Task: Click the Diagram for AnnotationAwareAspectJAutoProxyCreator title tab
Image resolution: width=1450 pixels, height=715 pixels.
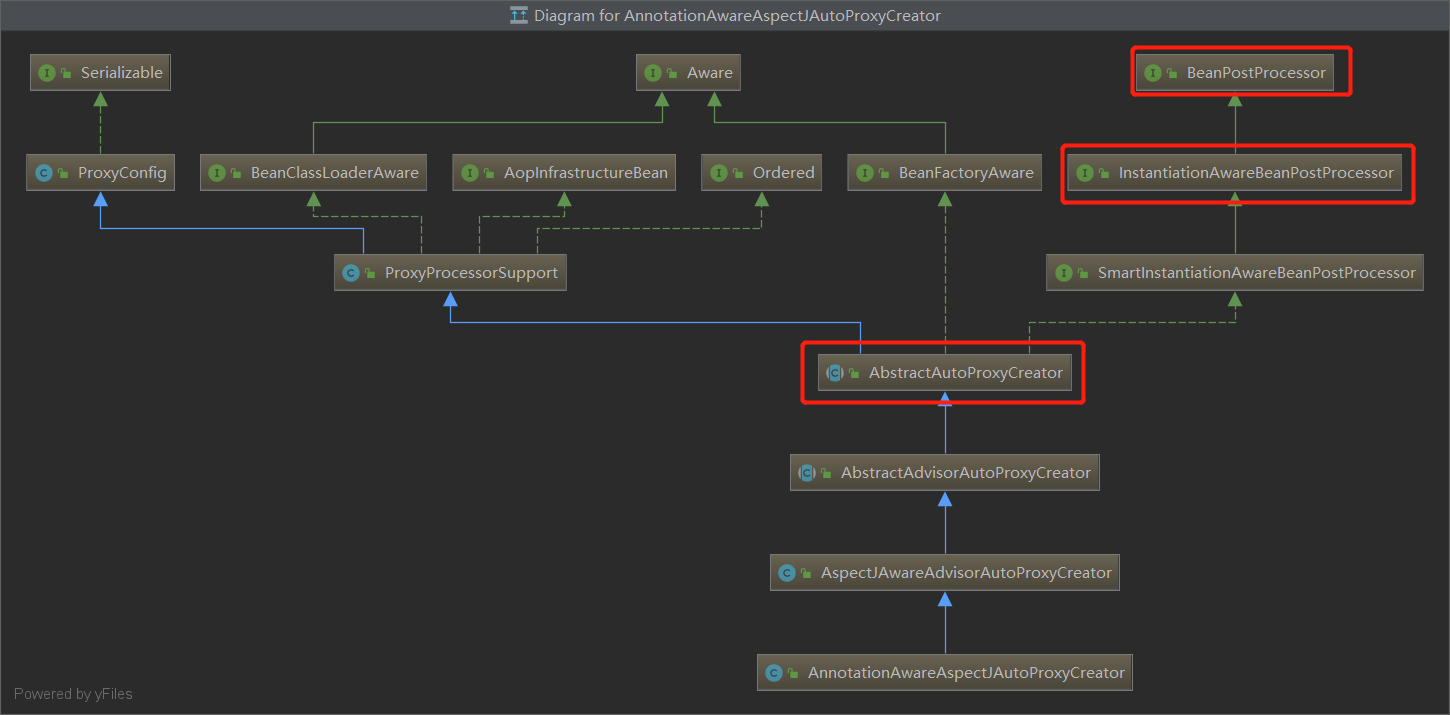Action: pos(736,15)
